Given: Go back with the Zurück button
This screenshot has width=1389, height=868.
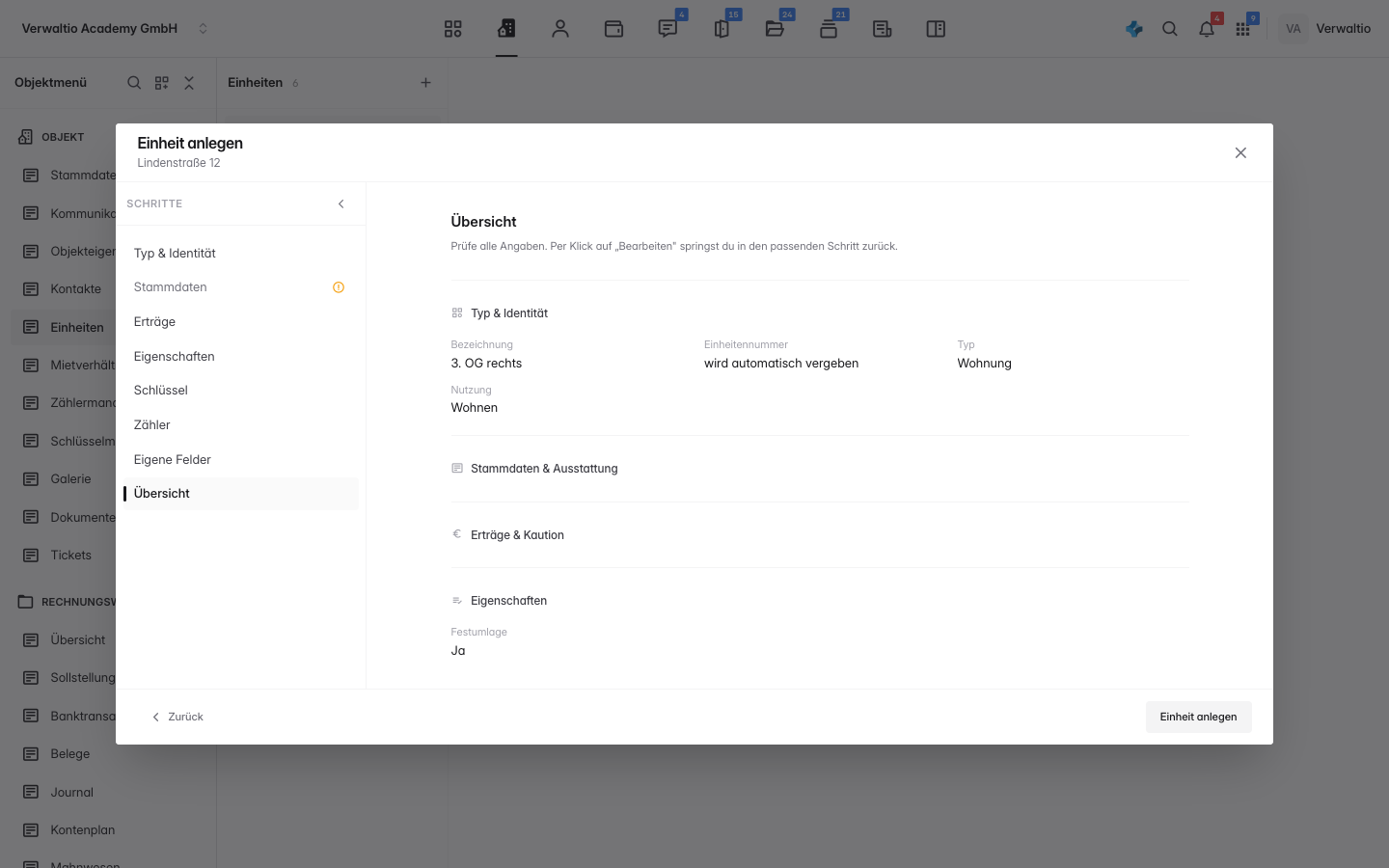Looking at the screenshot, I should [x=177, y=717].
